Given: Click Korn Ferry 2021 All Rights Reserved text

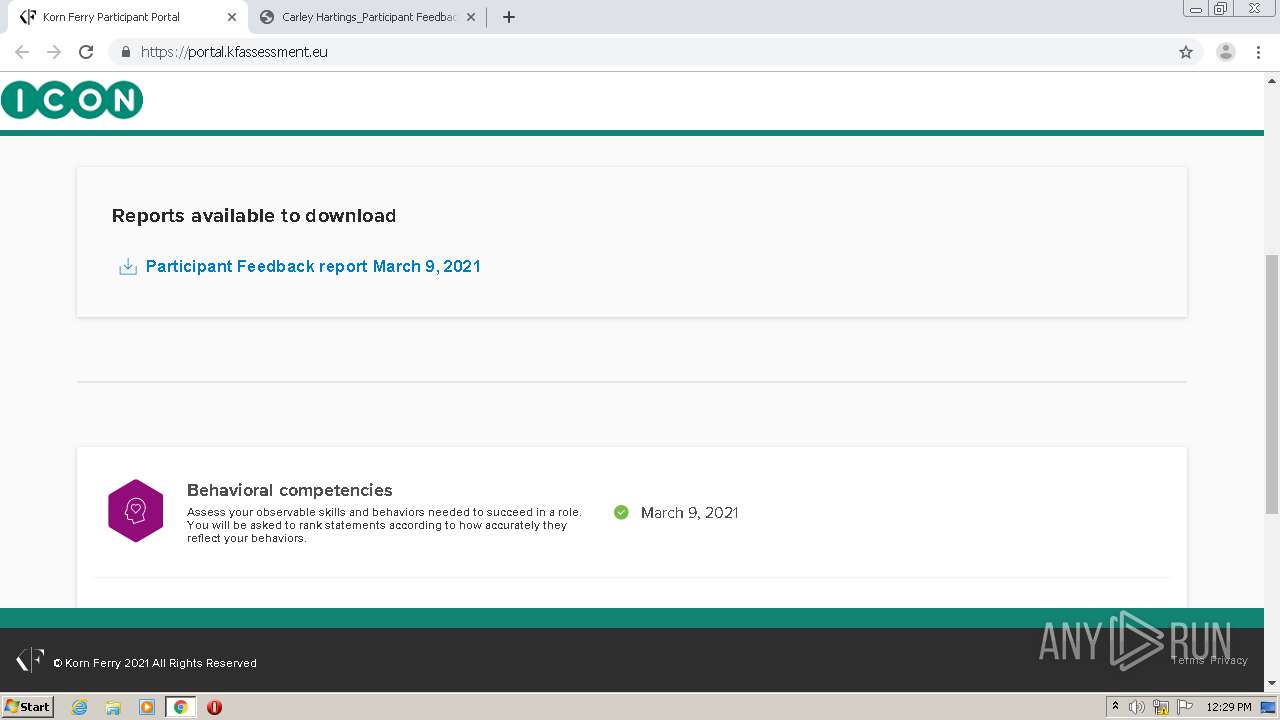Looking at the screenshot, I should (x=155, y=663).
